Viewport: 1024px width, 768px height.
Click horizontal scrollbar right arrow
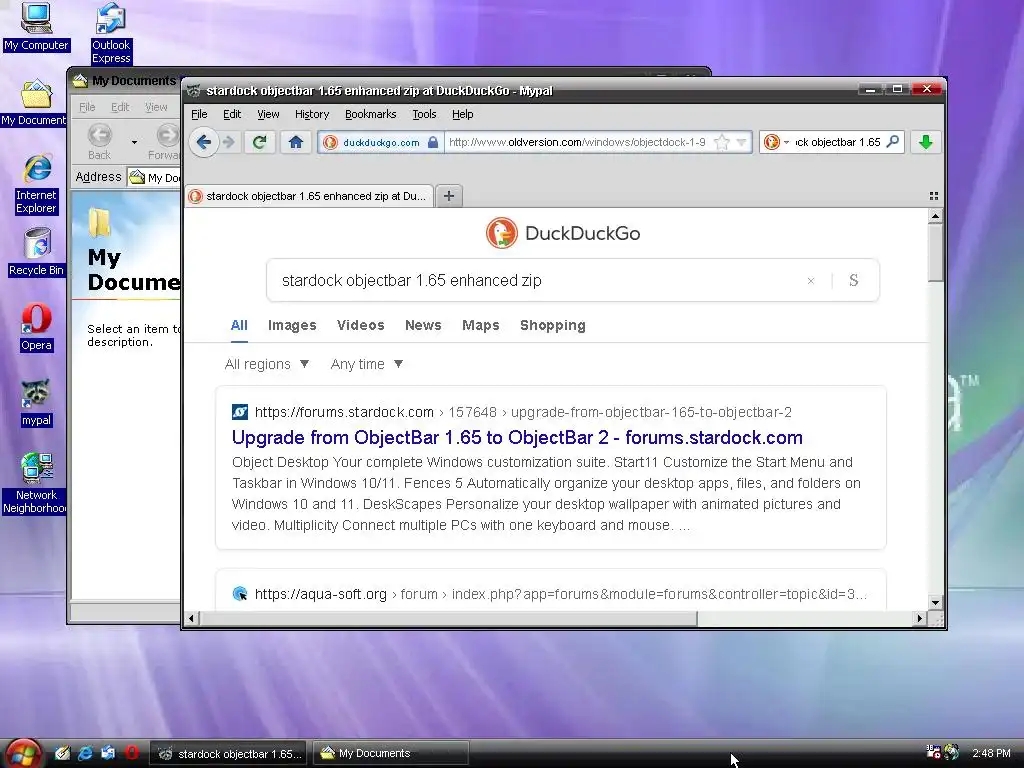pos(920,618)
